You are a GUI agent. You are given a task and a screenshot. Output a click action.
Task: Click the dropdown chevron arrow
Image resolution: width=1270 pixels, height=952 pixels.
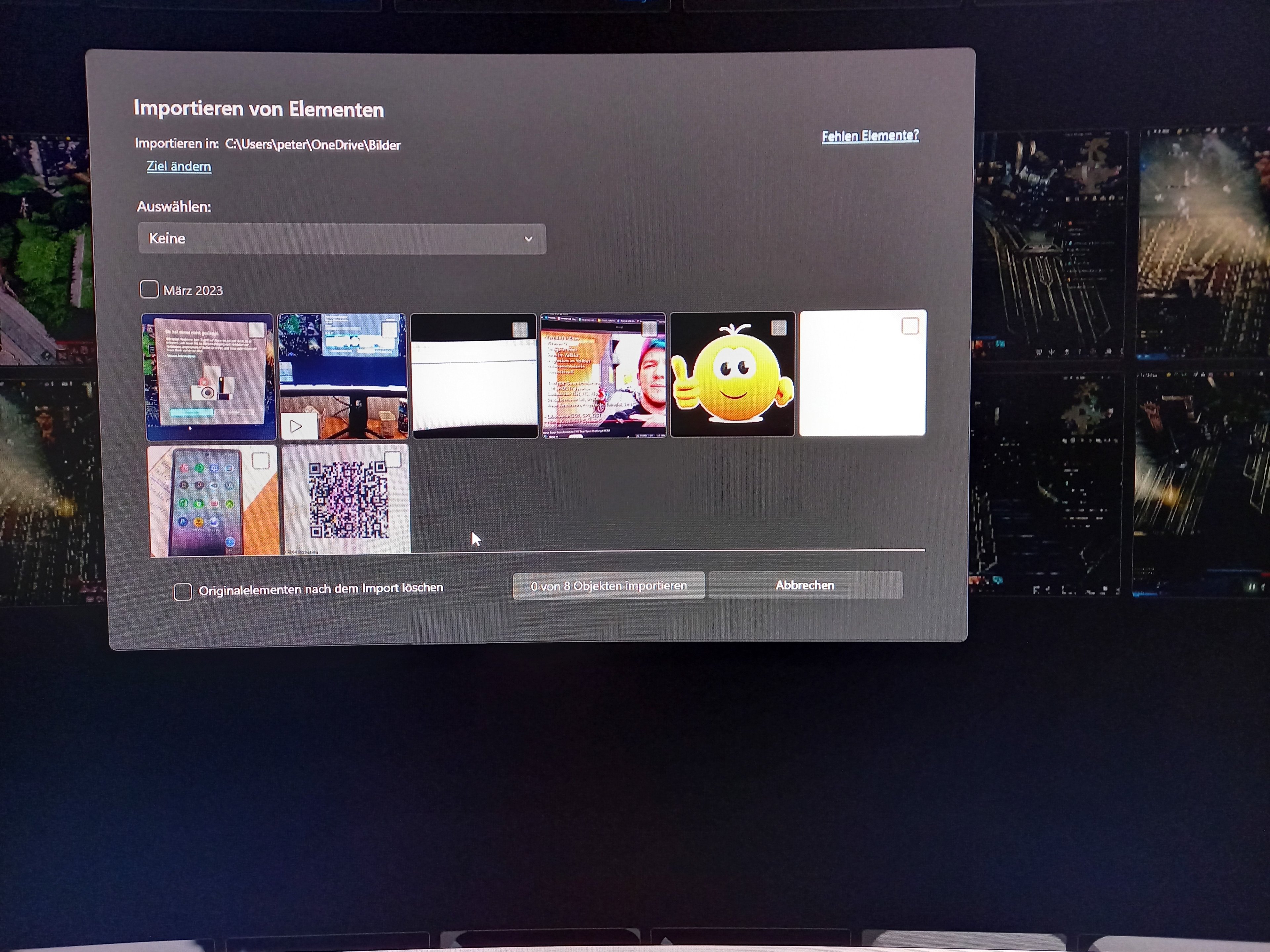tap(528, 239)
